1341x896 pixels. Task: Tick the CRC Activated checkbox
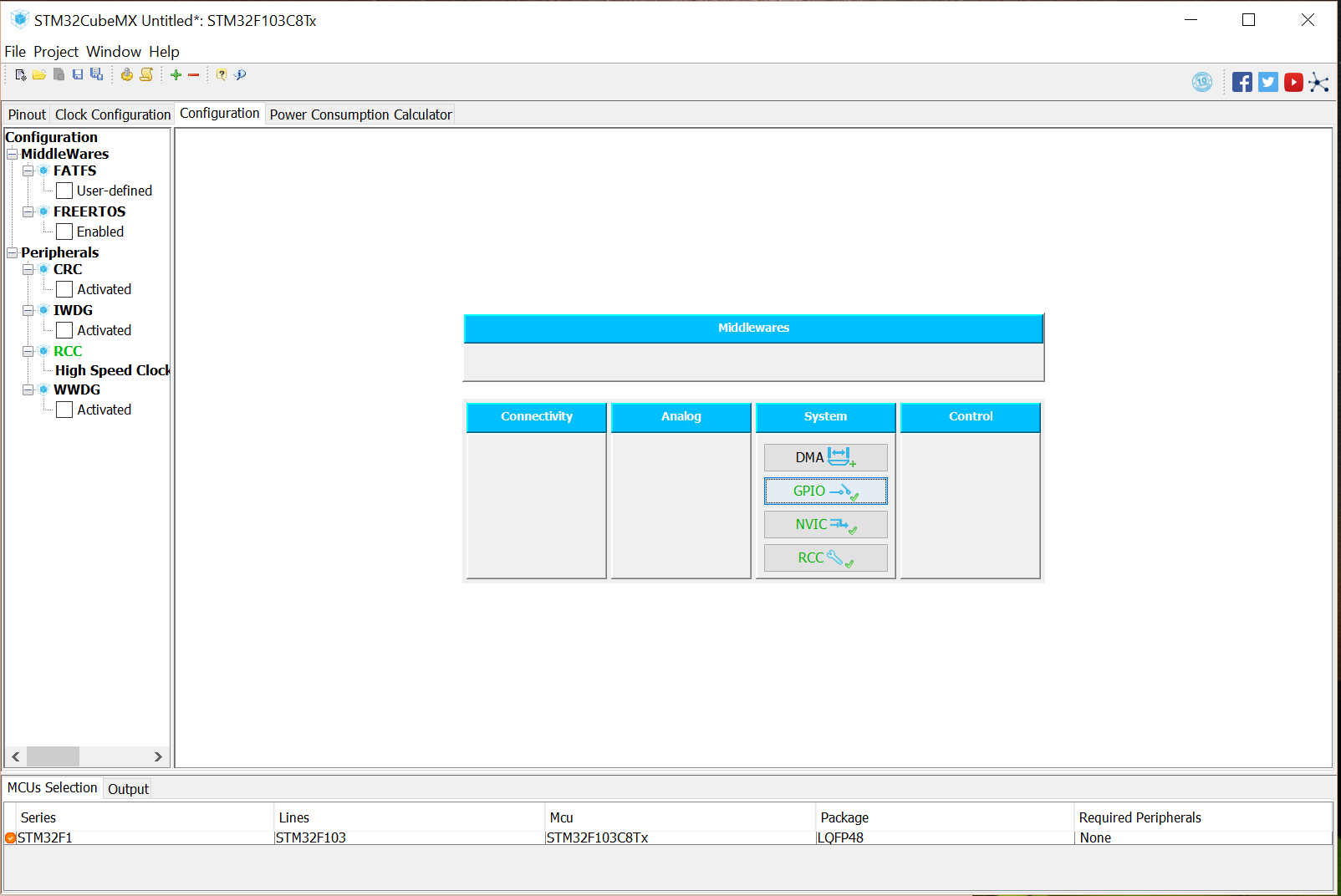click(x=64, y=289)
